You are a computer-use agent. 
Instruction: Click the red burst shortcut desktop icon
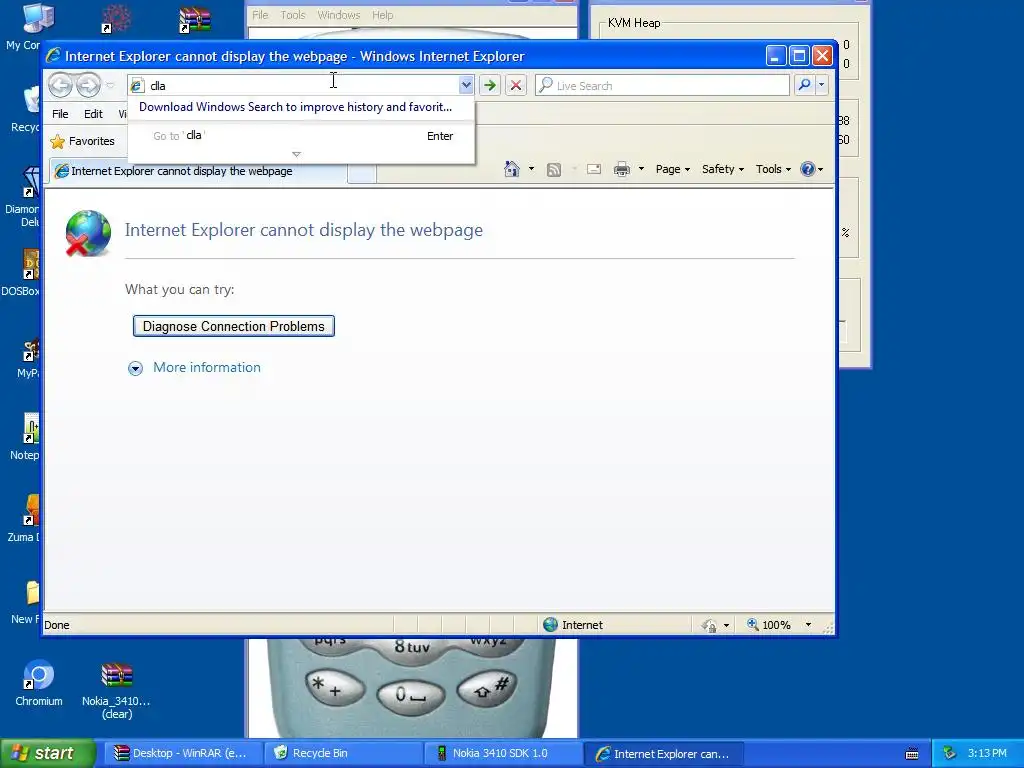pos(116,19)
